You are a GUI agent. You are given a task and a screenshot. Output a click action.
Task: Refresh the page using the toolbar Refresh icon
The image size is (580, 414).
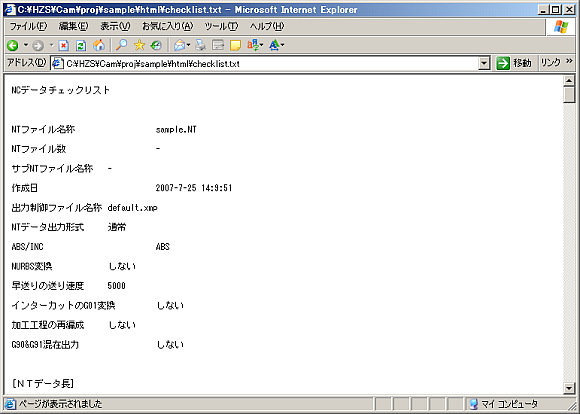pos(81,46)
